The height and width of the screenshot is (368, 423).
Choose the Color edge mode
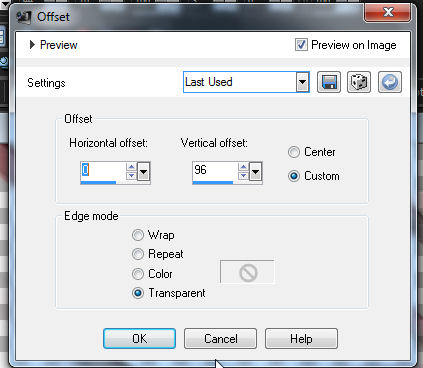click(x=138, y=274)
